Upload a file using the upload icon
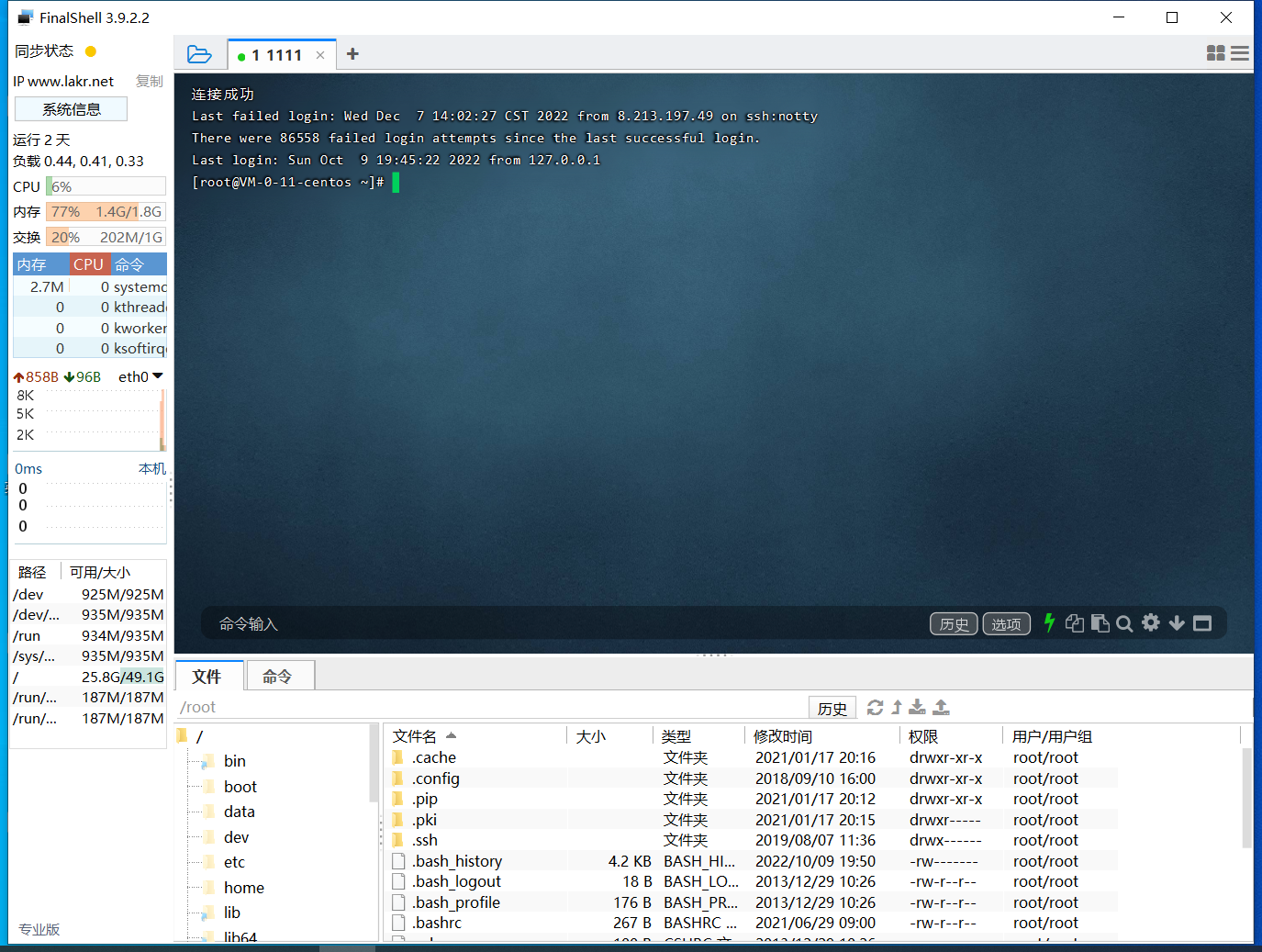Screen dimensions: 1262x952 (941, 707)
